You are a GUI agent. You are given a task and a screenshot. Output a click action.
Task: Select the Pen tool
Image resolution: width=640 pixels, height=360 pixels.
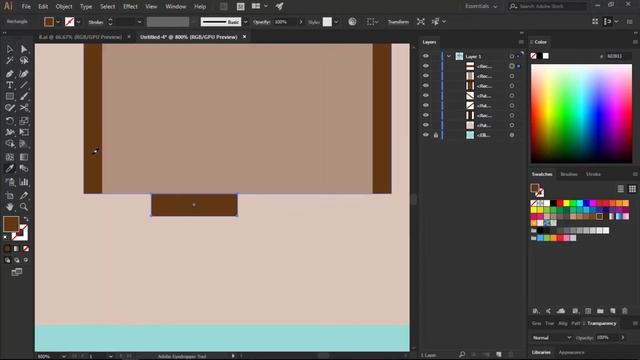(x=10, y=74)
